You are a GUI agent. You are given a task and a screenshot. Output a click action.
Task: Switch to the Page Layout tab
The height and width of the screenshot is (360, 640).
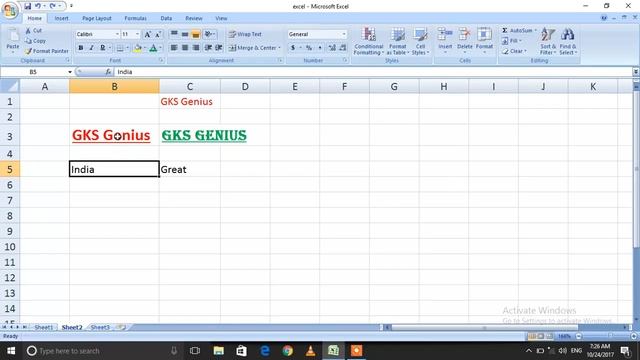pos(97,18)
